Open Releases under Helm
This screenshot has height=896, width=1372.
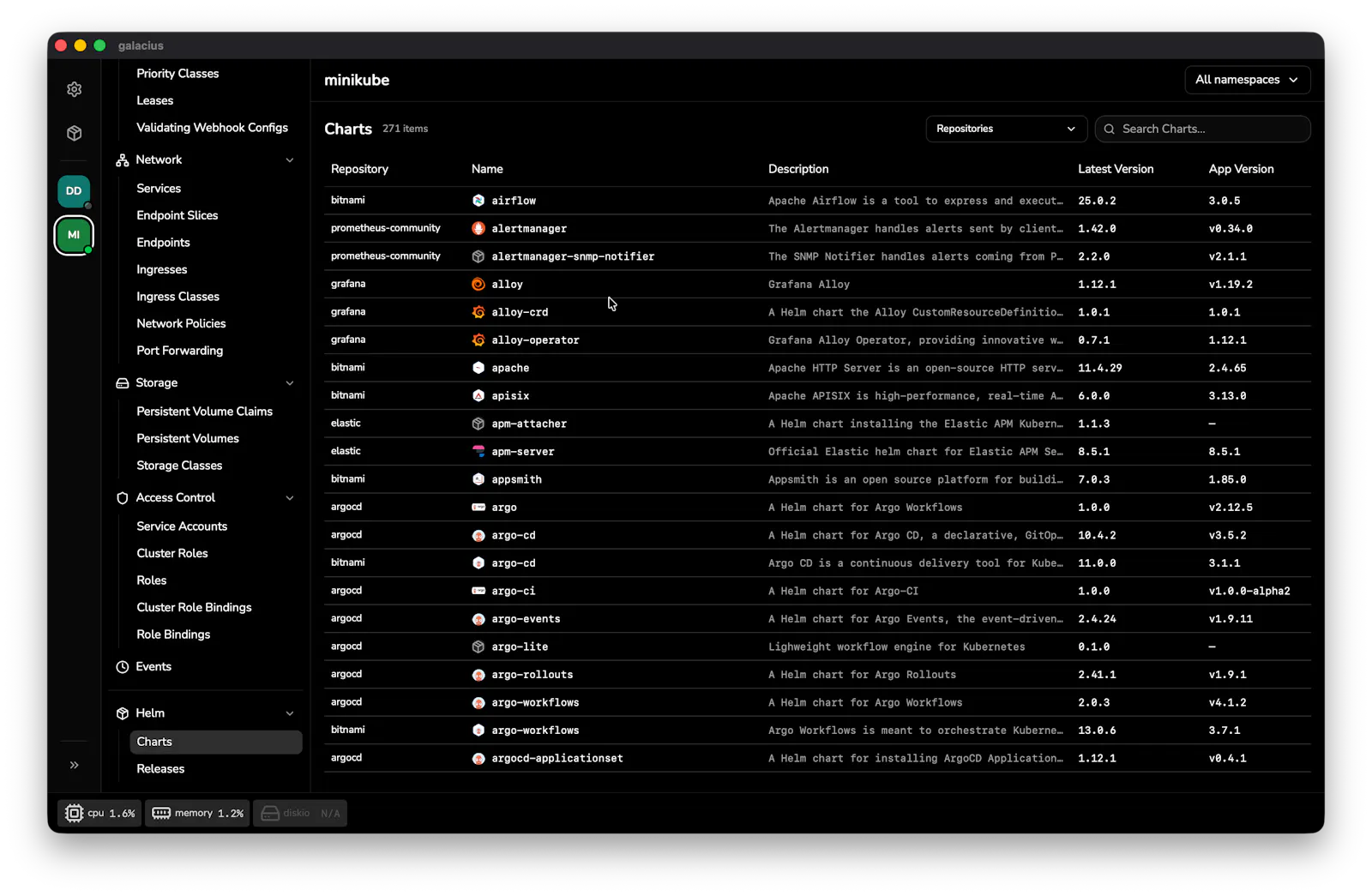tap(160, 769)
